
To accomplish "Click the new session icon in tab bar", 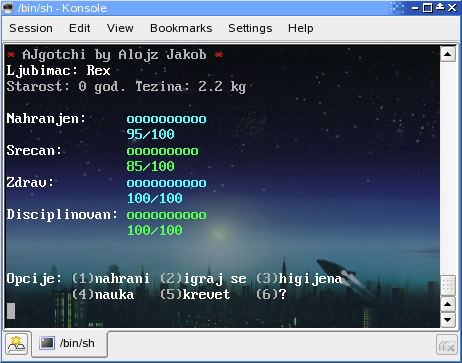I will pyautogui.click(x=16, y=344).
